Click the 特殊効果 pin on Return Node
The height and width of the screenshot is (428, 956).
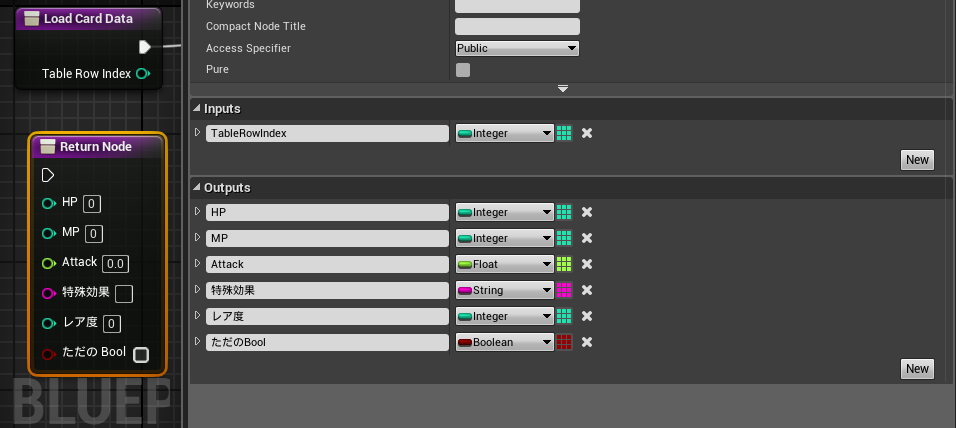[49, 293]
